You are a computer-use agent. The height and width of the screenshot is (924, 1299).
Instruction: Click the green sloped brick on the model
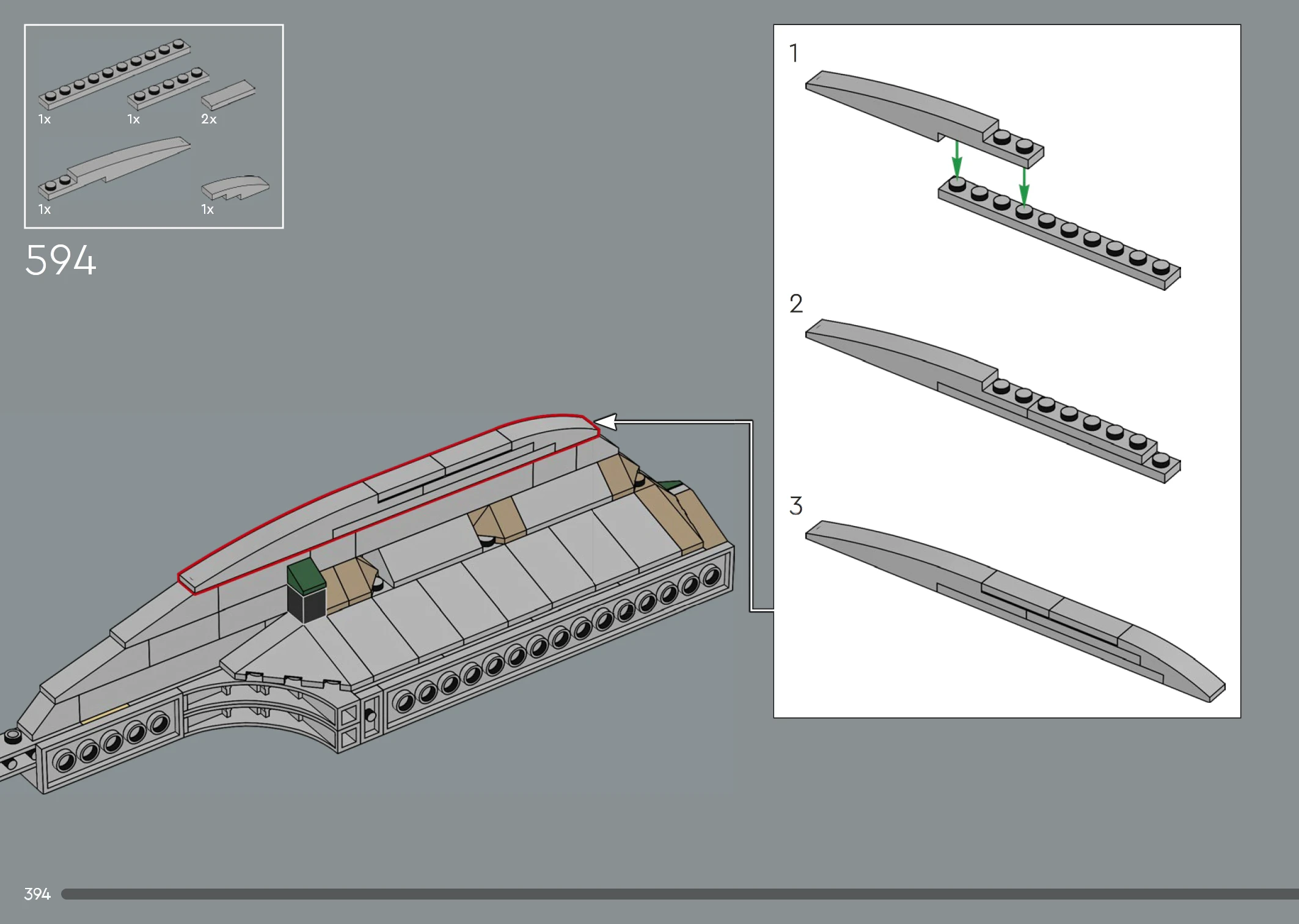307,575
